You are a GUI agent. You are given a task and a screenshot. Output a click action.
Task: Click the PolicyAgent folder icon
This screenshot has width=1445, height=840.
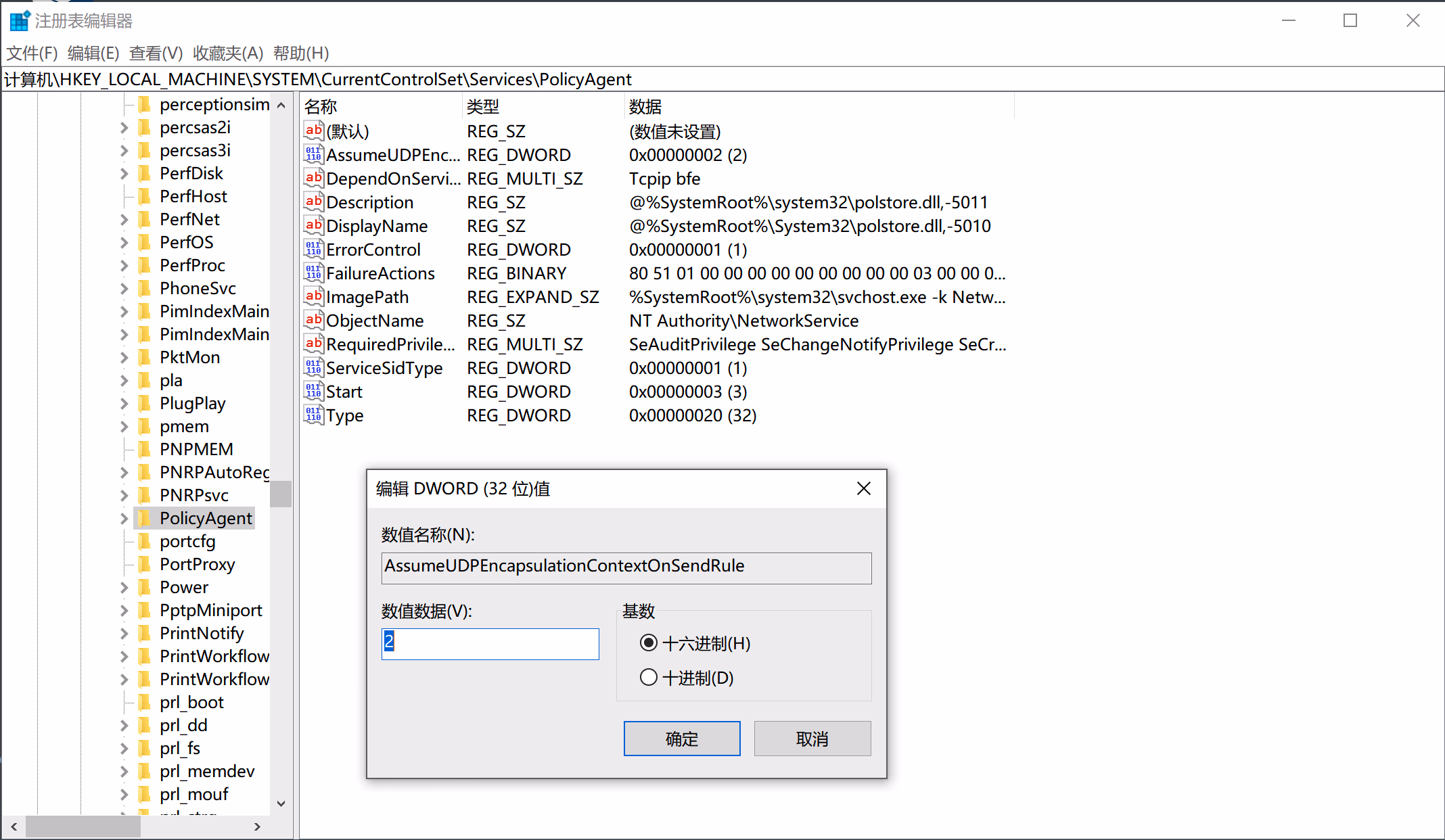pos(144,519)
